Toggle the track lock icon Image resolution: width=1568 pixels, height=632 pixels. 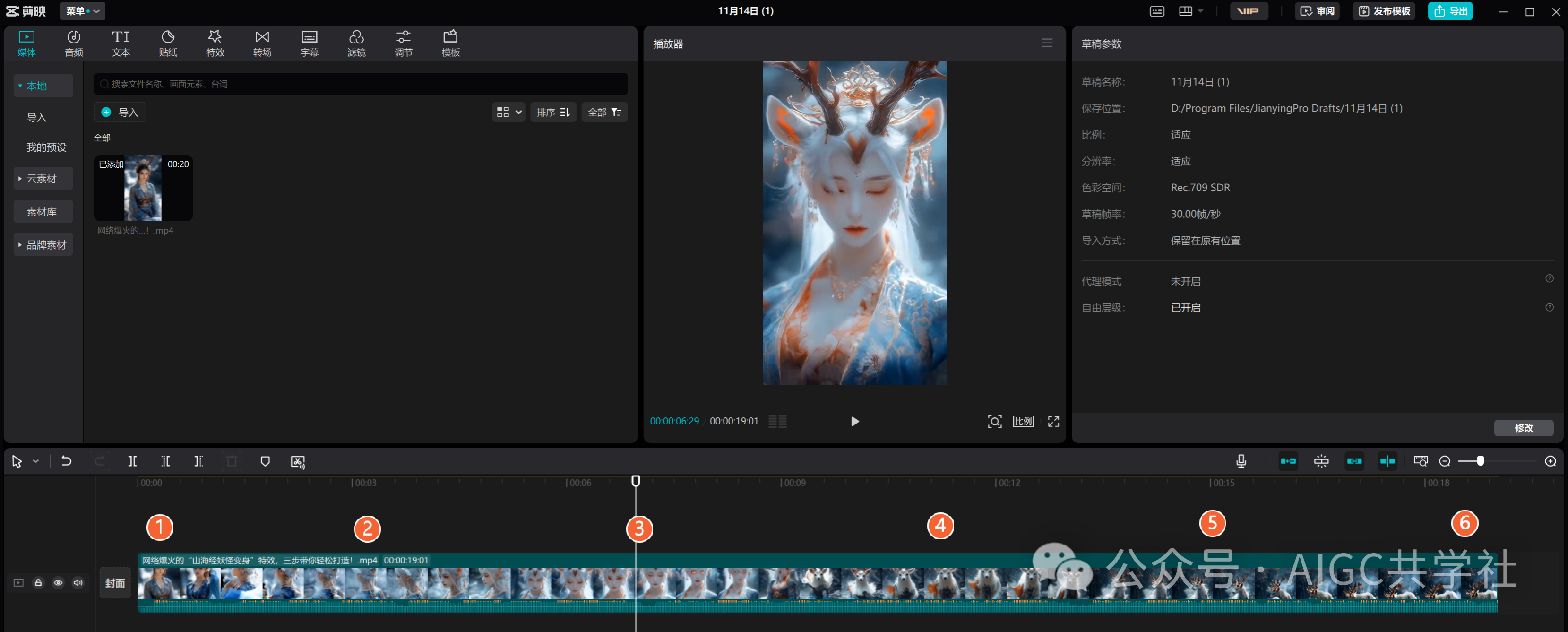(38, 582)
